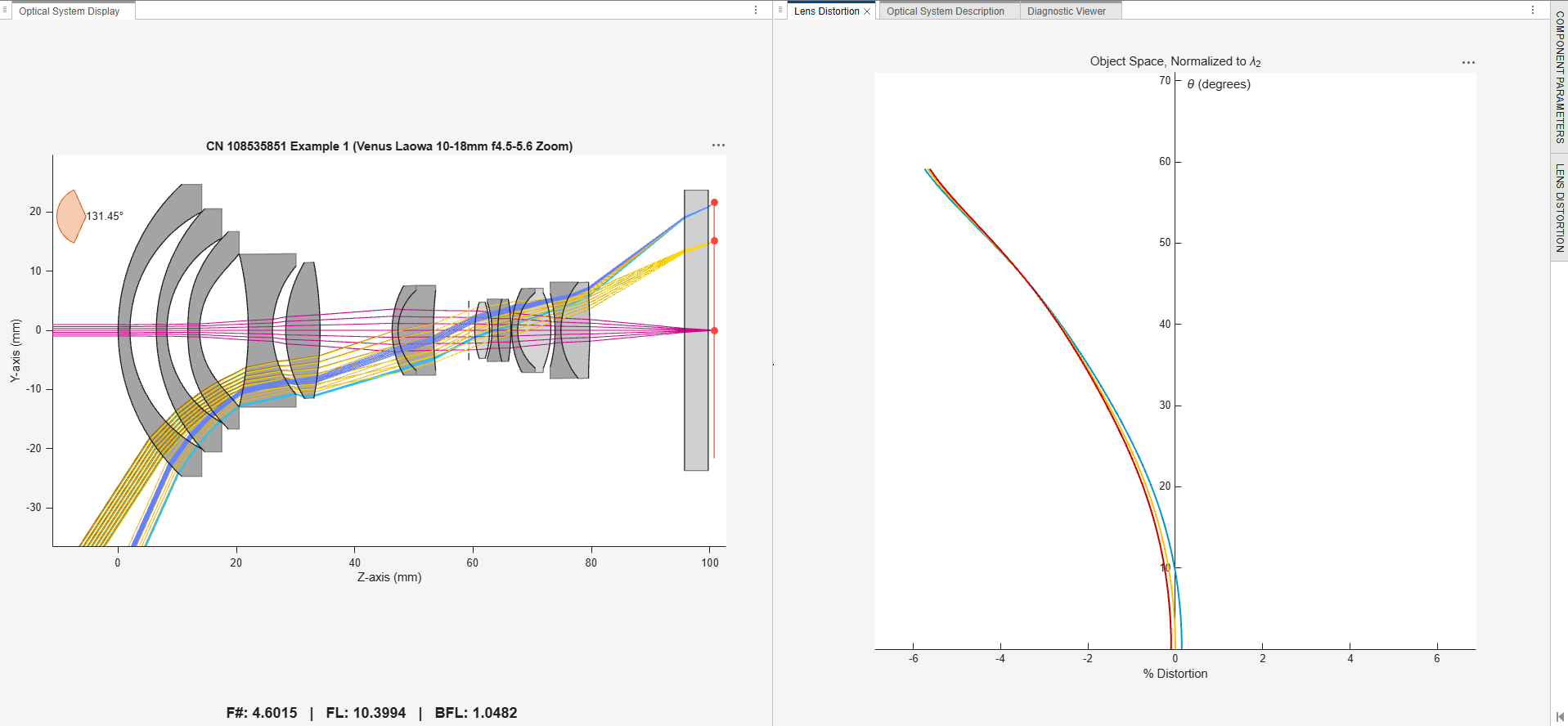Open the Component Parameters side panel
Image resolution: width=1568 pixels, height=726 pixels.
1559,77
